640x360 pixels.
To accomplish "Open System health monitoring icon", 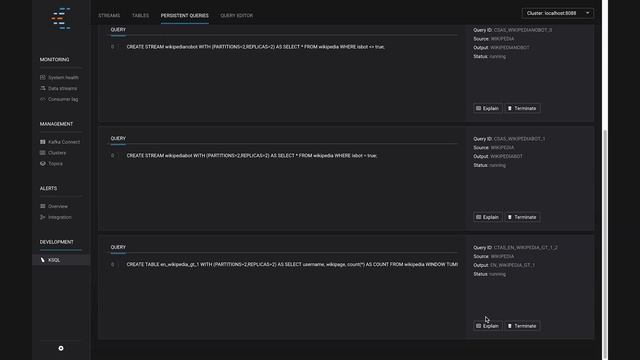I will coord(42,78).
